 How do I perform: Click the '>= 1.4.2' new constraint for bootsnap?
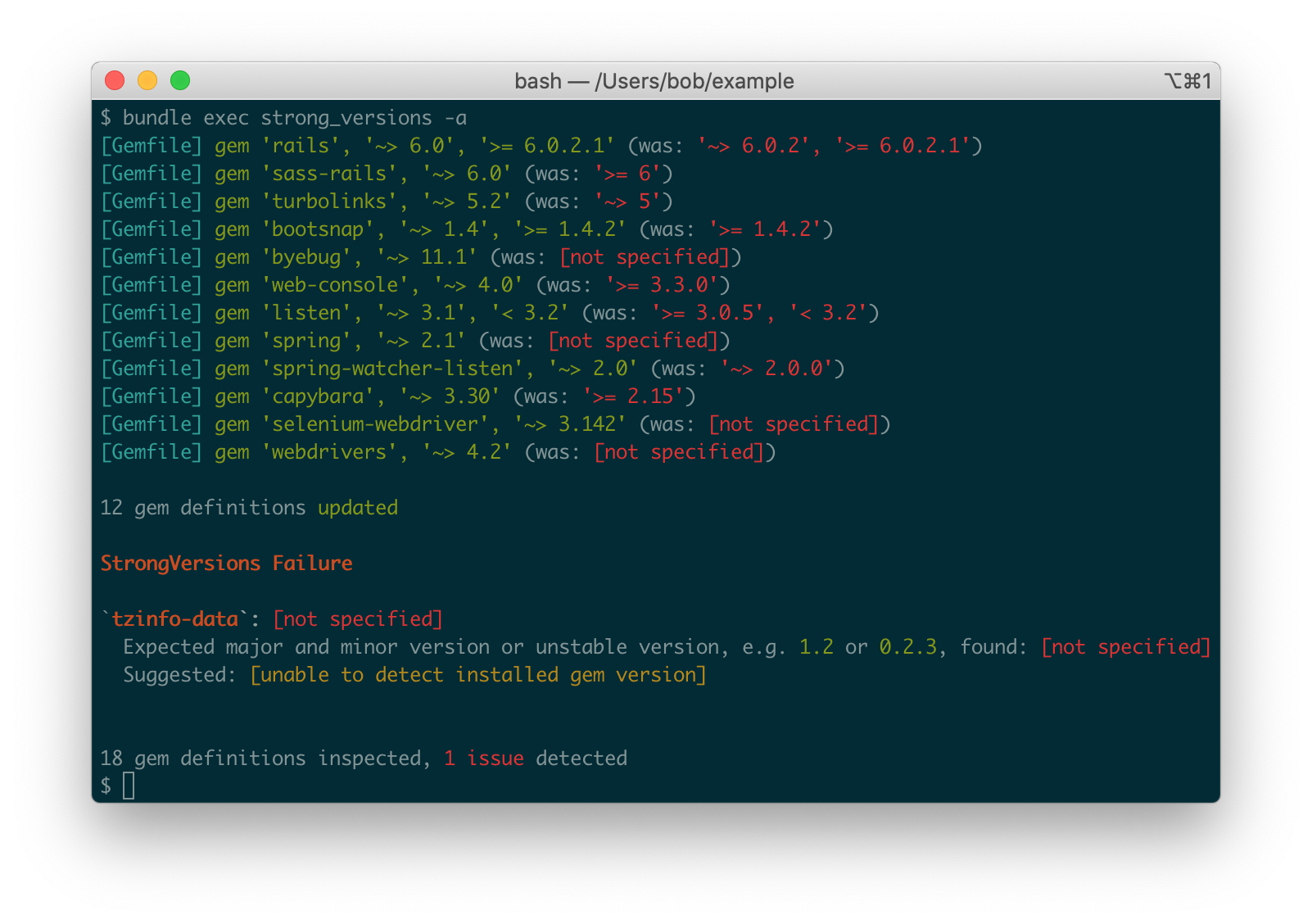[x=570, y=229]
